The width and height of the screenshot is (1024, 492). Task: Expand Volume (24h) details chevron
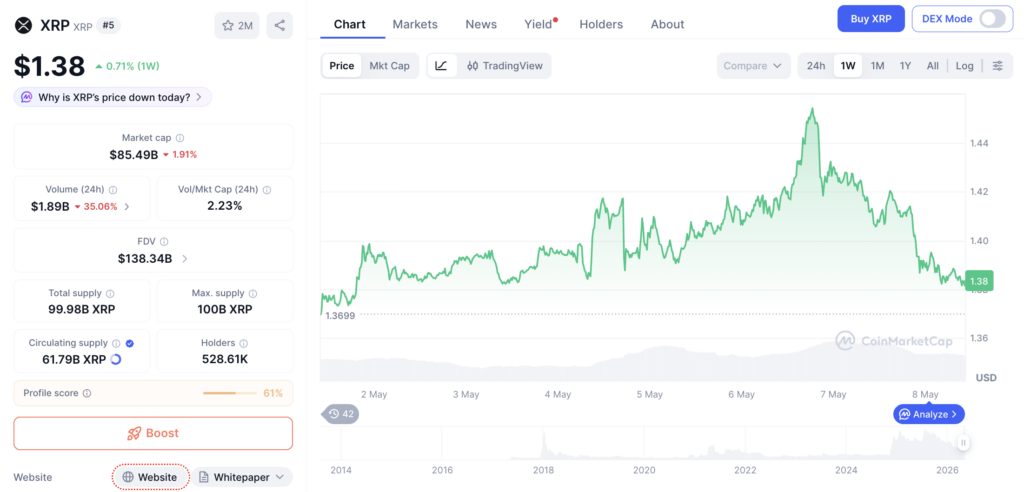click(126, 206)
